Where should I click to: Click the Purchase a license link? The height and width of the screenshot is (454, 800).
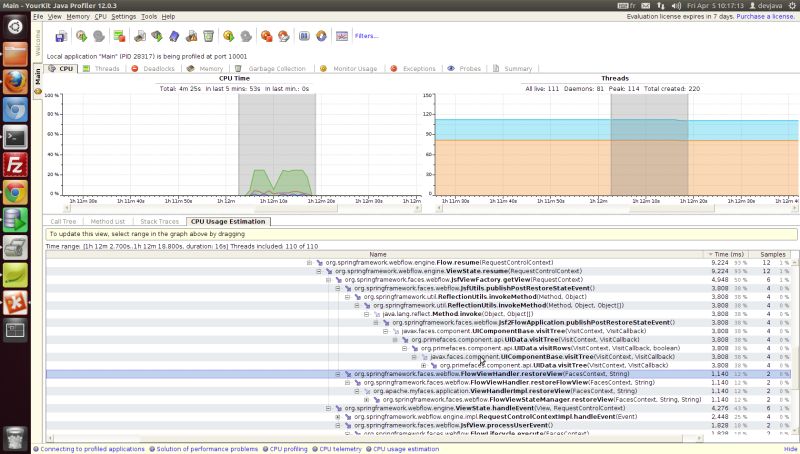pos(765,16)
